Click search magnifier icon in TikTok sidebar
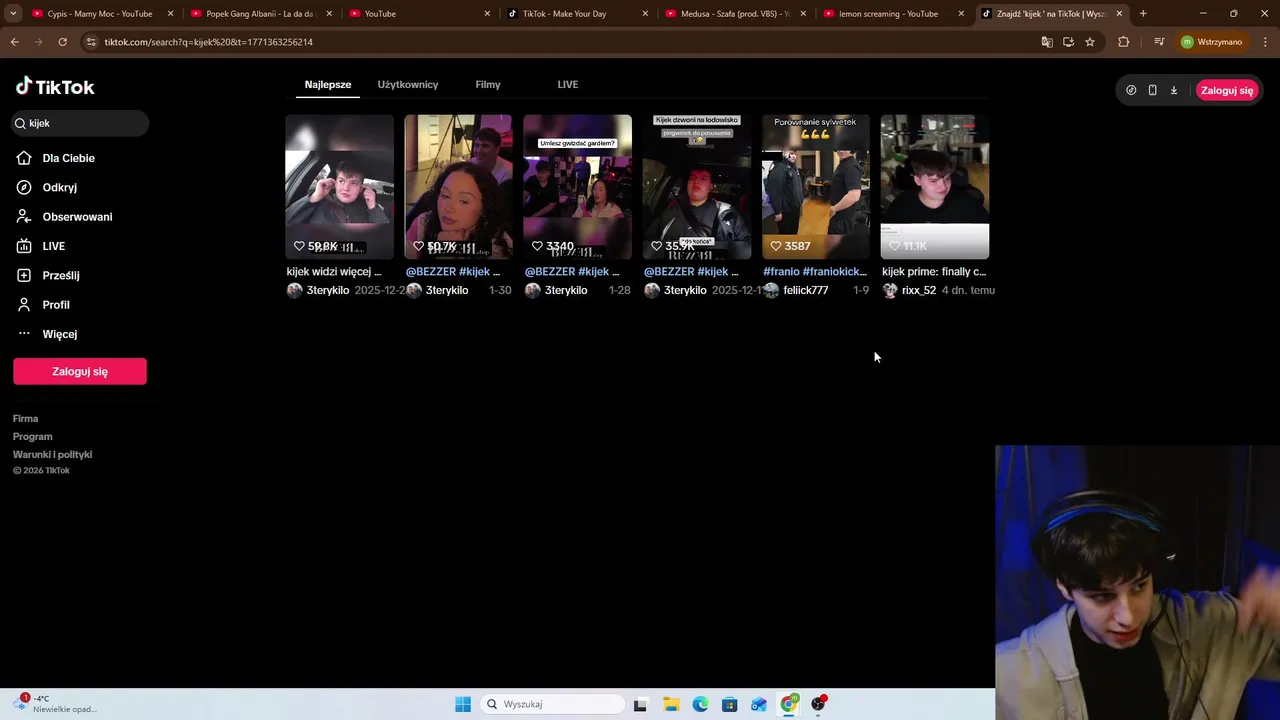Viewport: 1280px width, 720px height. click(x=19, y=123)
